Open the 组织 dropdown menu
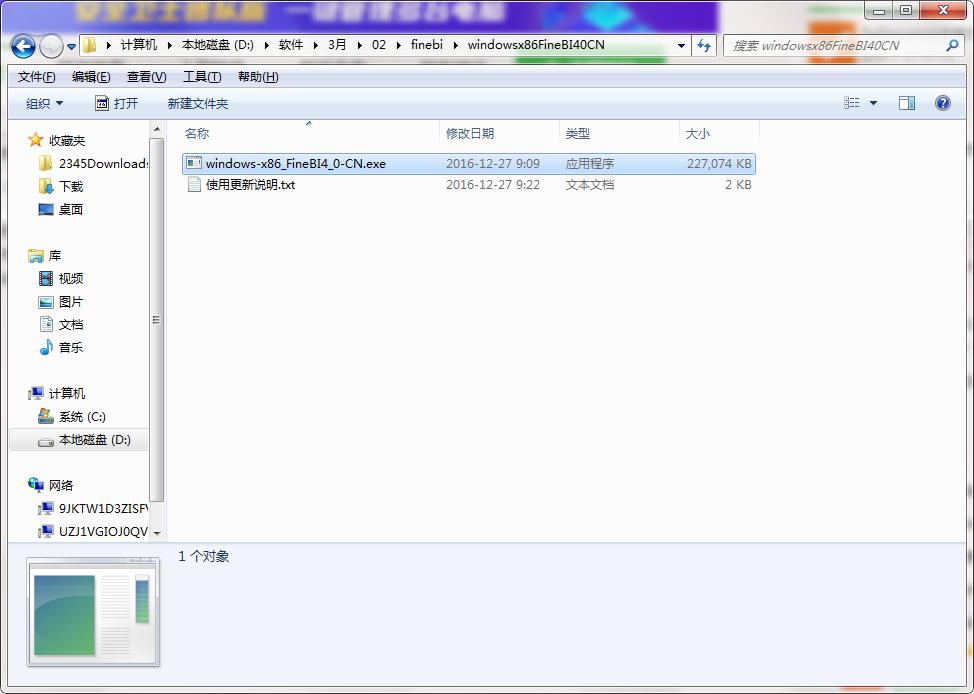This screenshot has height=694, width=974. click(x=44, y=103)
